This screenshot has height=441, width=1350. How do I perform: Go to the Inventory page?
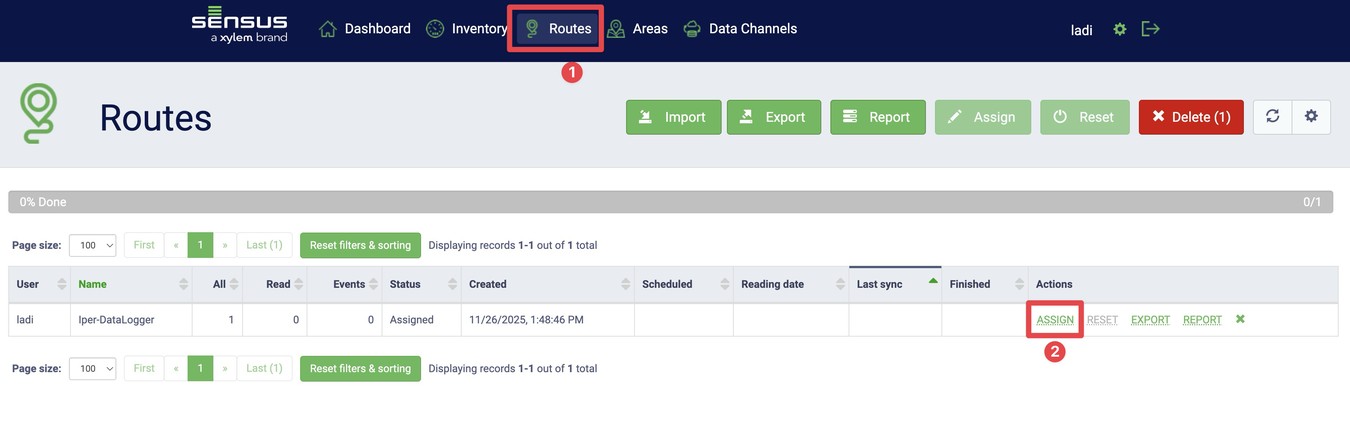pyautogui.click(x=467, y=29)
